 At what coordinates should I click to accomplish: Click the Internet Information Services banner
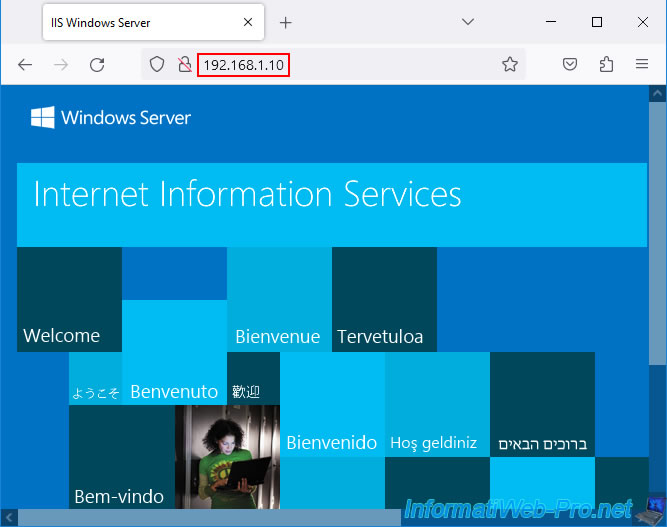click(x=332, y=205)
